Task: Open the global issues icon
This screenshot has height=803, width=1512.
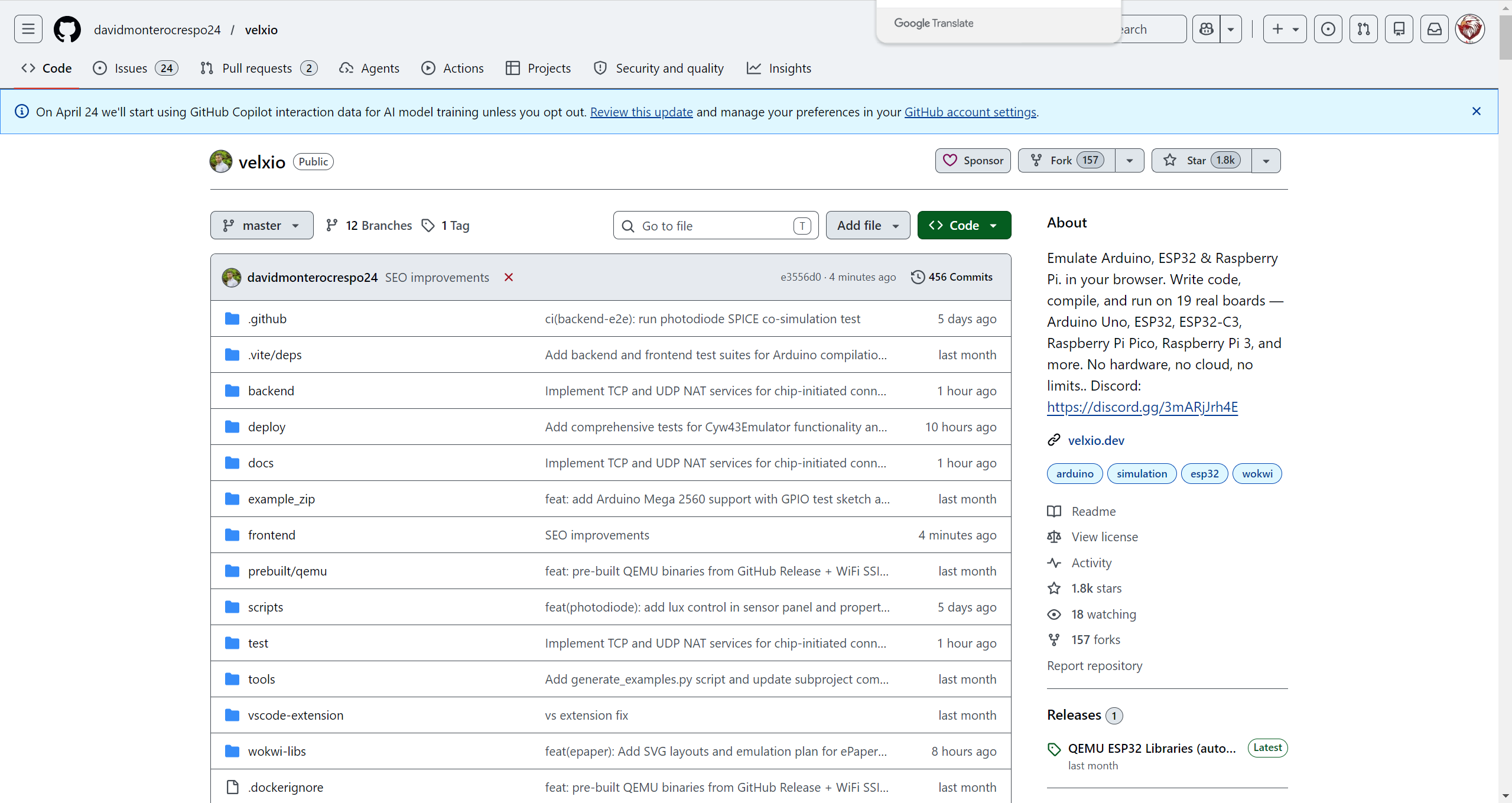Action: (x=1328, y=29)
